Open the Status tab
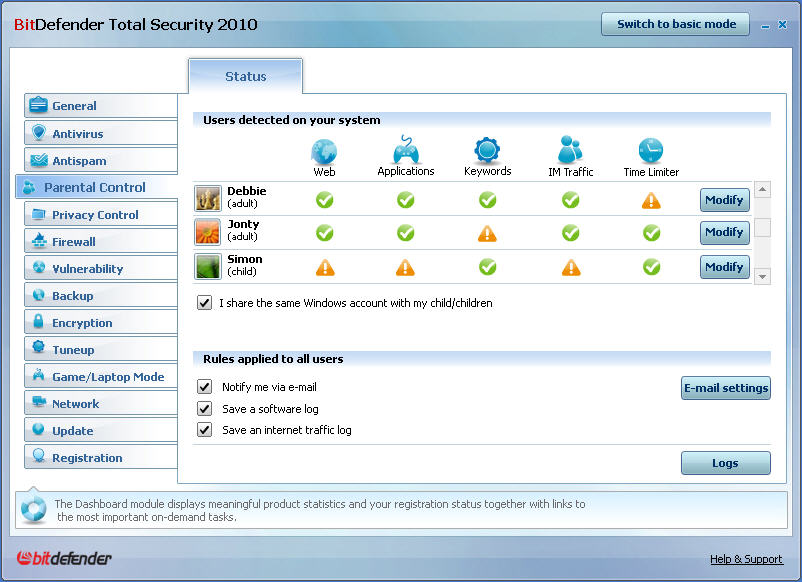 [x=246, y=76]
